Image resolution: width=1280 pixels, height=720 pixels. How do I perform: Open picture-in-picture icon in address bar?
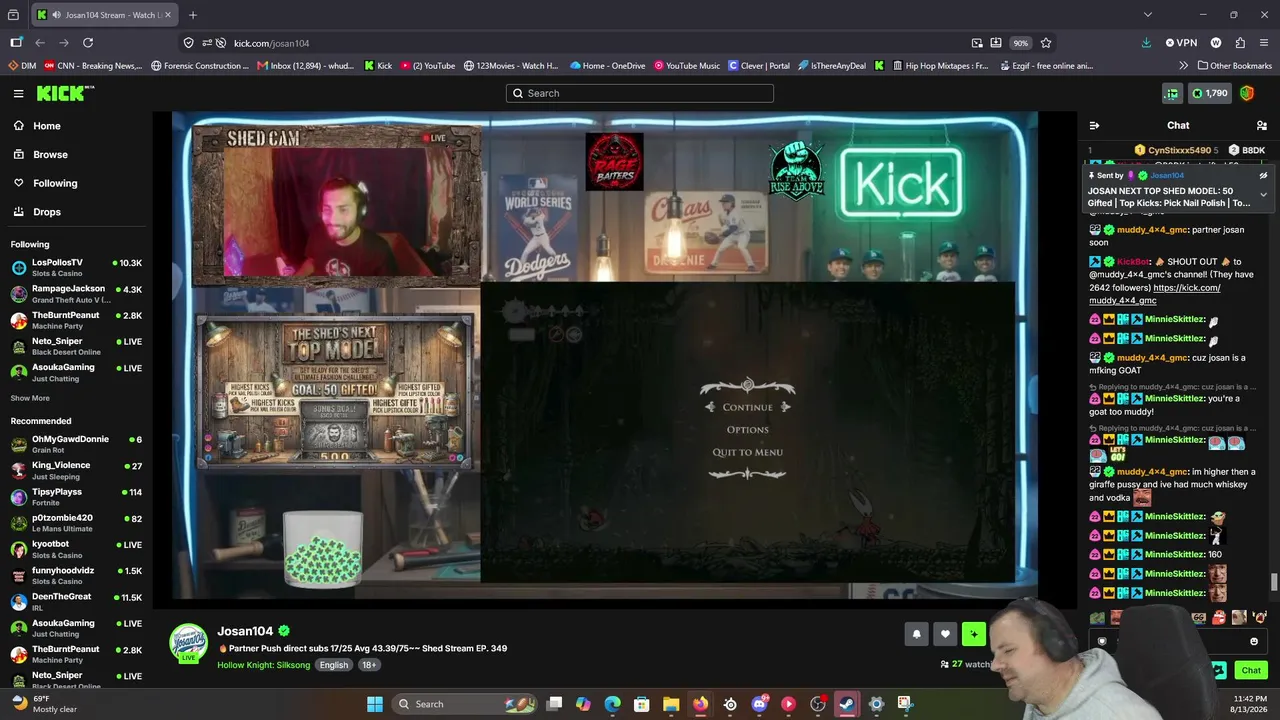pyautogui.click(x=977, y=43)
